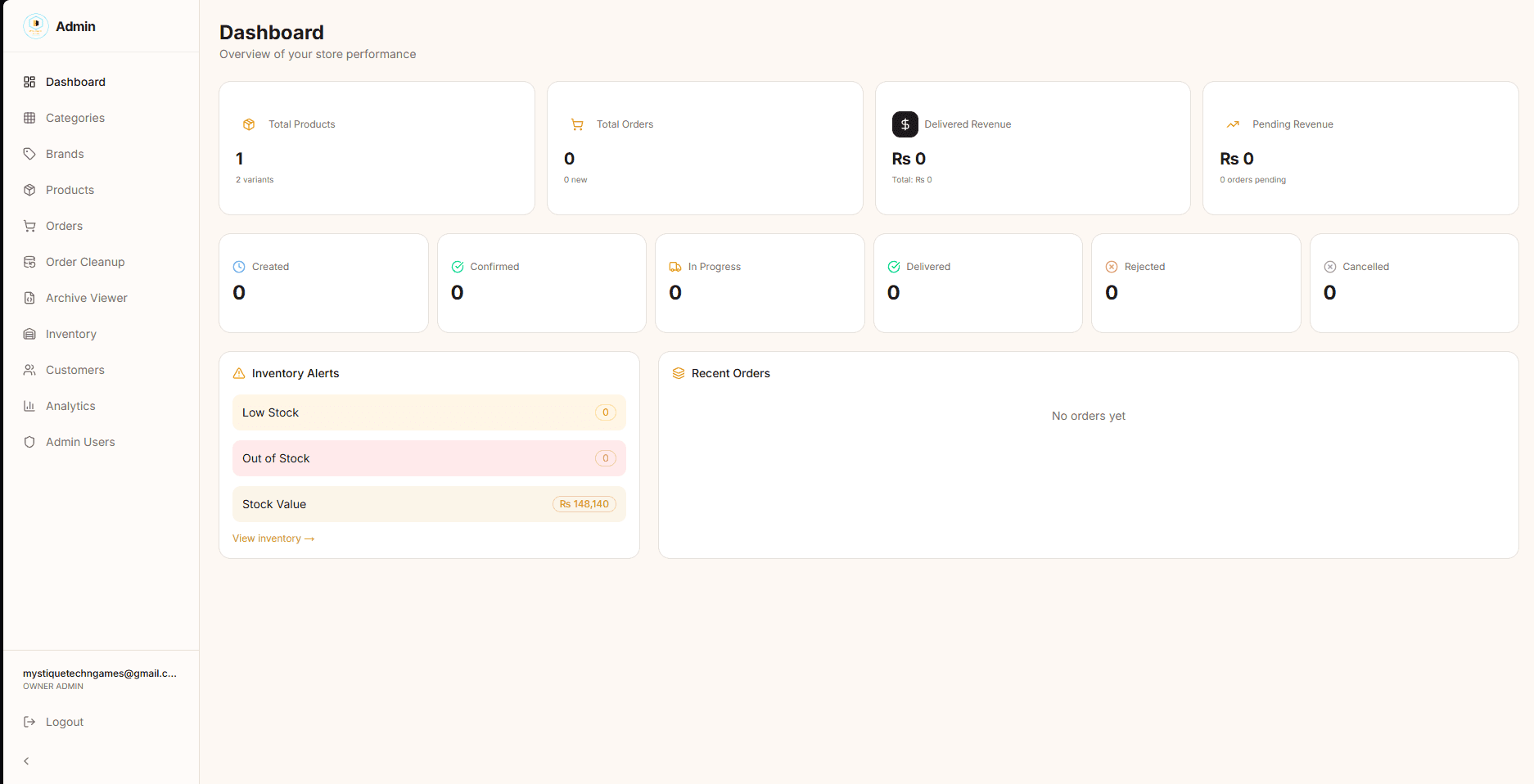Click the layers icon beside Recent Orders
This screenshot has width=1534, height=784.
(679, 373)
